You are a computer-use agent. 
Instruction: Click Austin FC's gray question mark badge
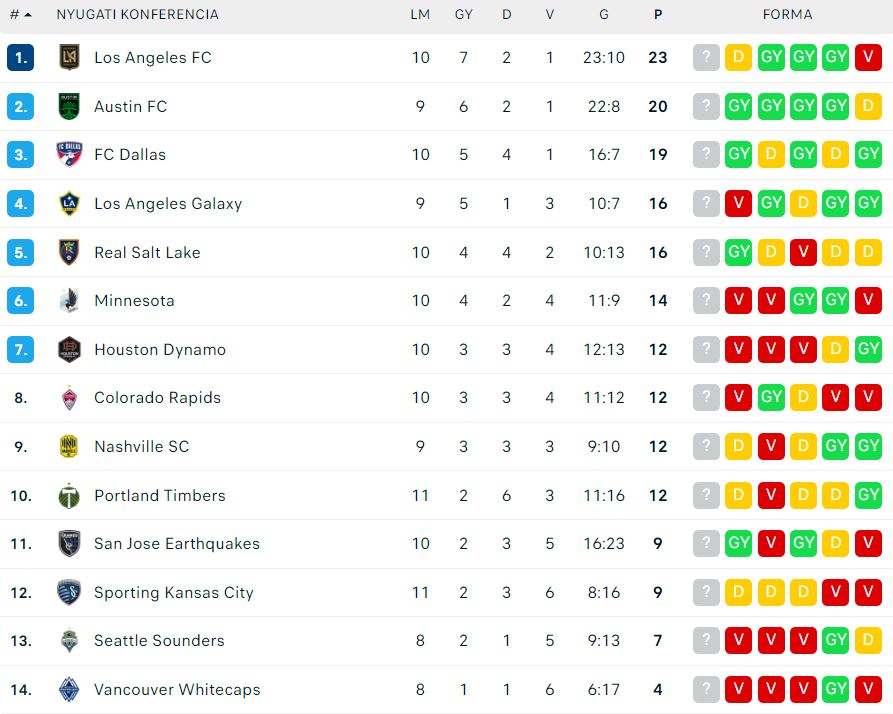(706, 106)
